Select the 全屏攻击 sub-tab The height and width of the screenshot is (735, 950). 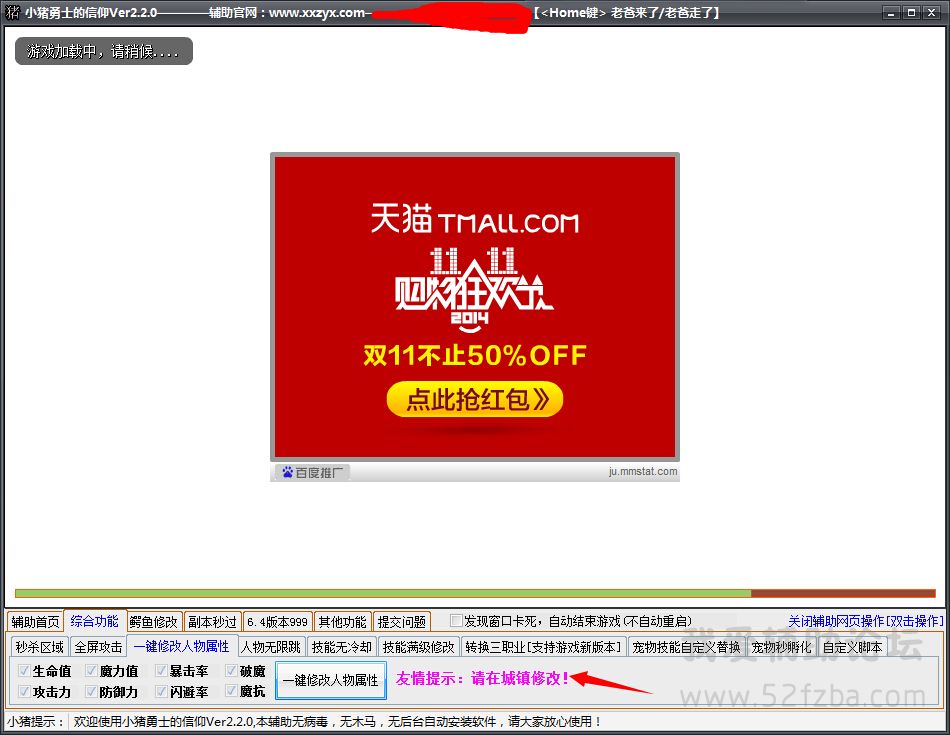point(98,647)
